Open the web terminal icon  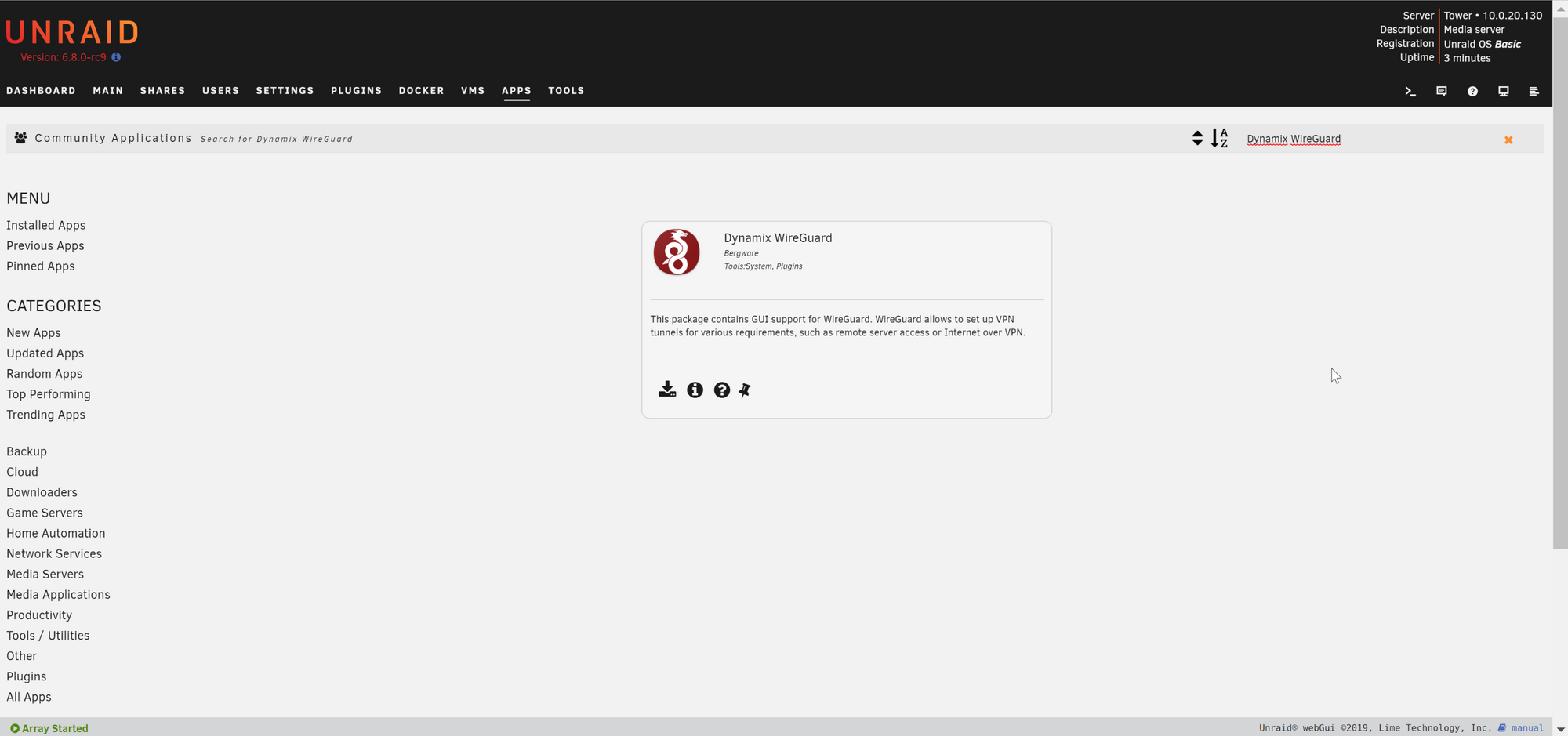coord(1410,91)
